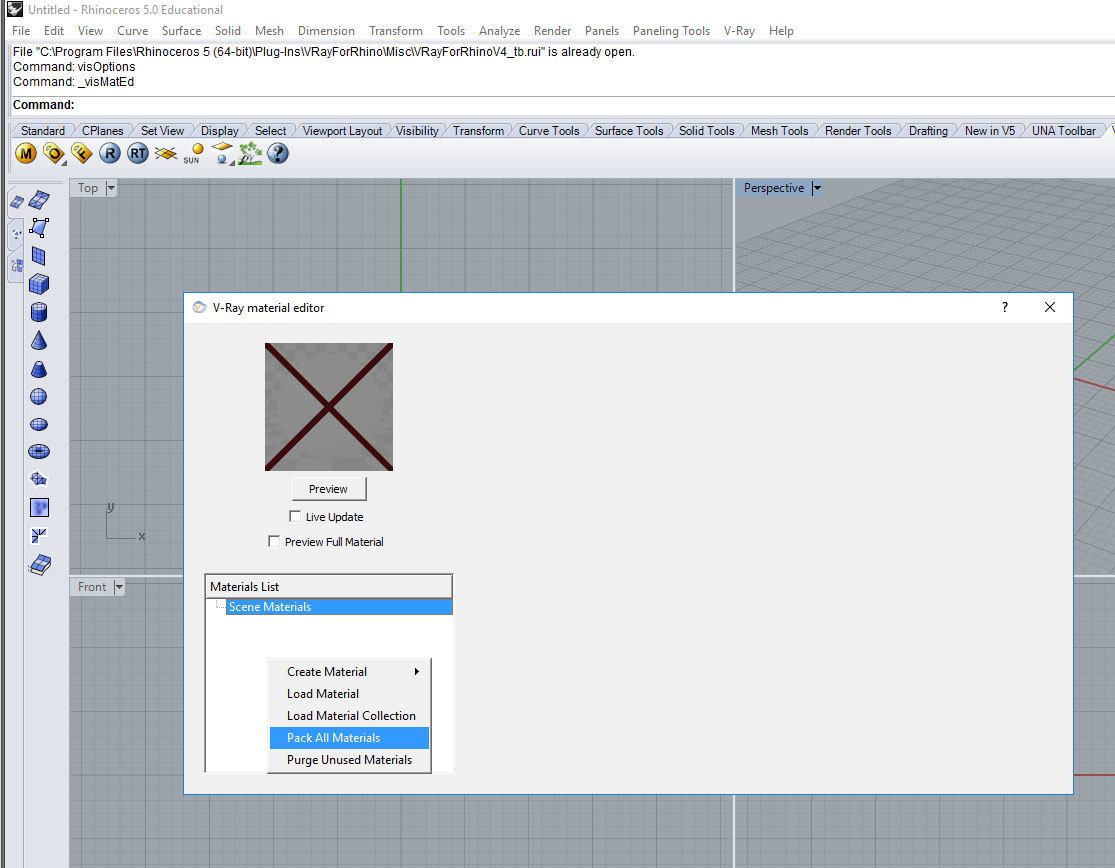Show V-Ray frame buffer F icon

tap(81, 154)
